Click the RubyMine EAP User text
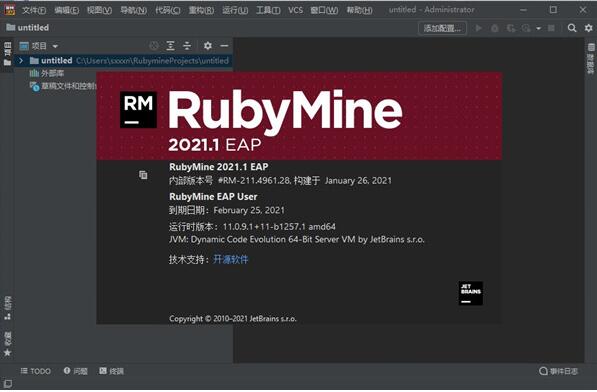This screenshot has height=392, width=597. click(x=213, y=197)
